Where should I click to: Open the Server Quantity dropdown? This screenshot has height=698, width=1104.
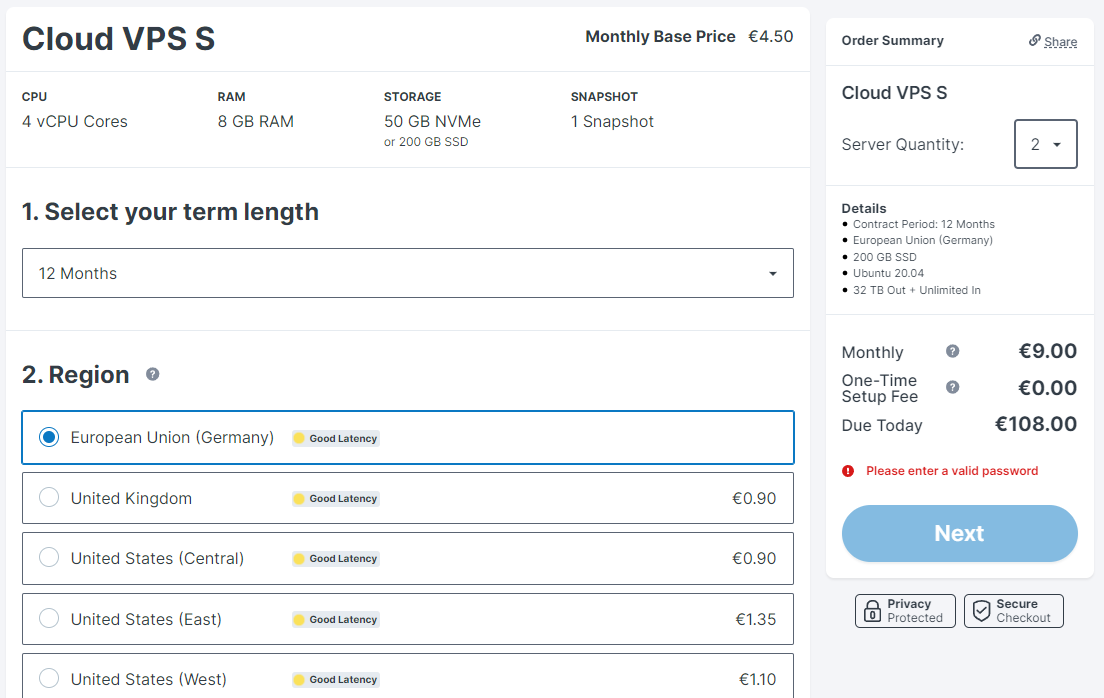pos(1046,144)
